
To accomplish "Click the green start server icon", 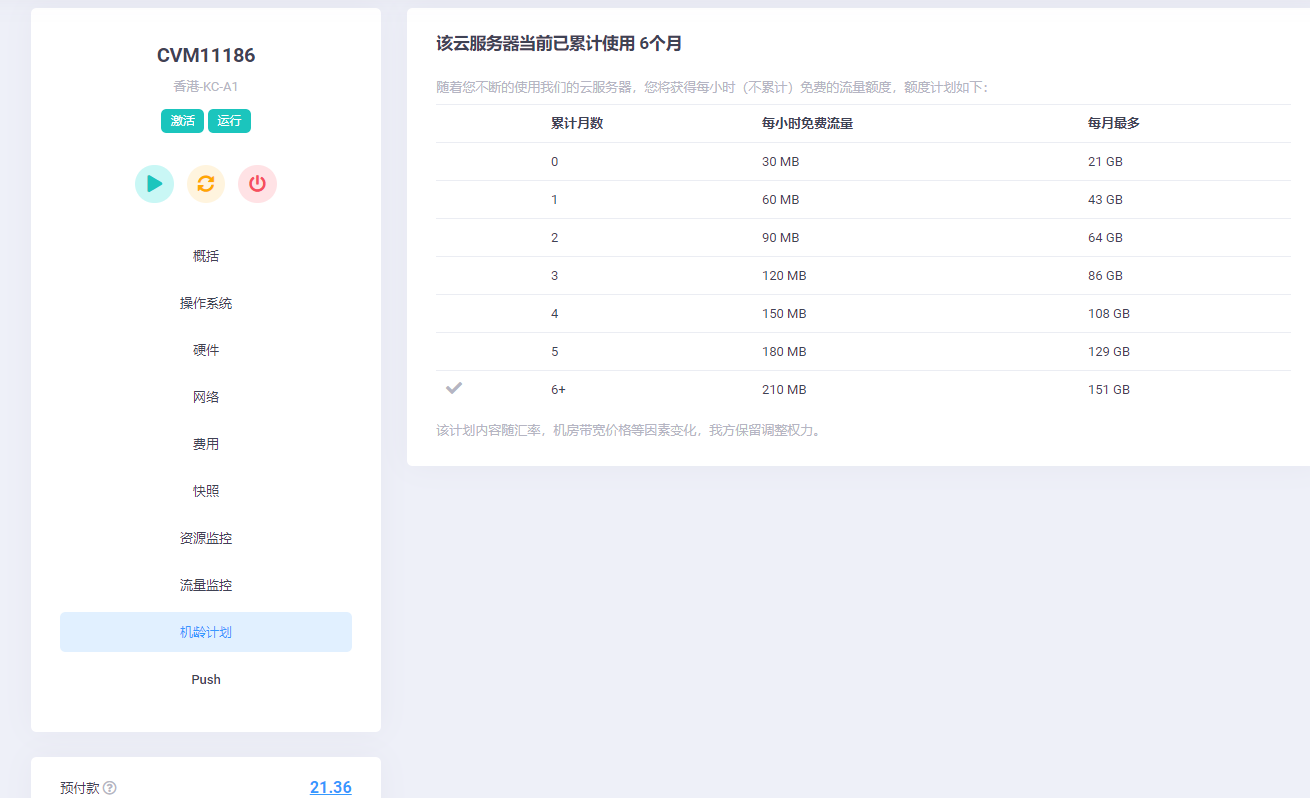I will (x=154, y=184).
